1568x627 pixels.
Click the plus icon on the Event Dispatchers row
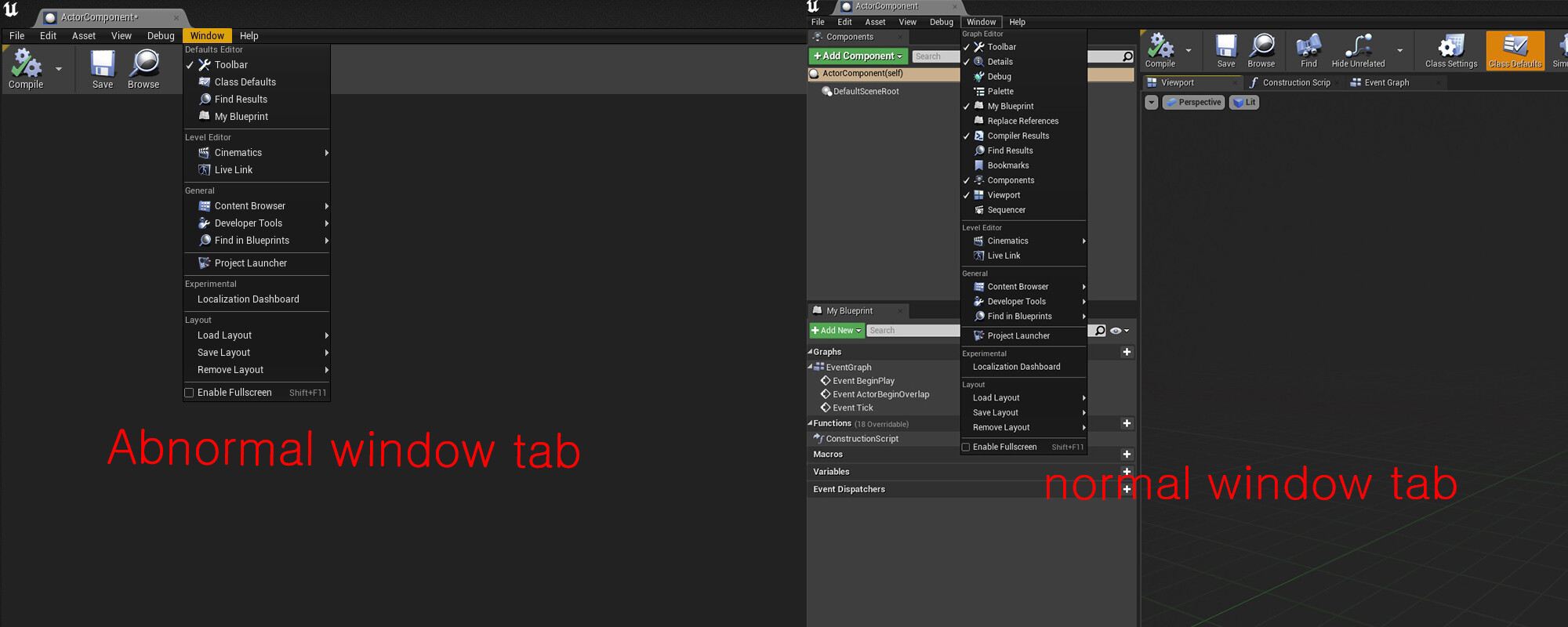point(1127,489)
